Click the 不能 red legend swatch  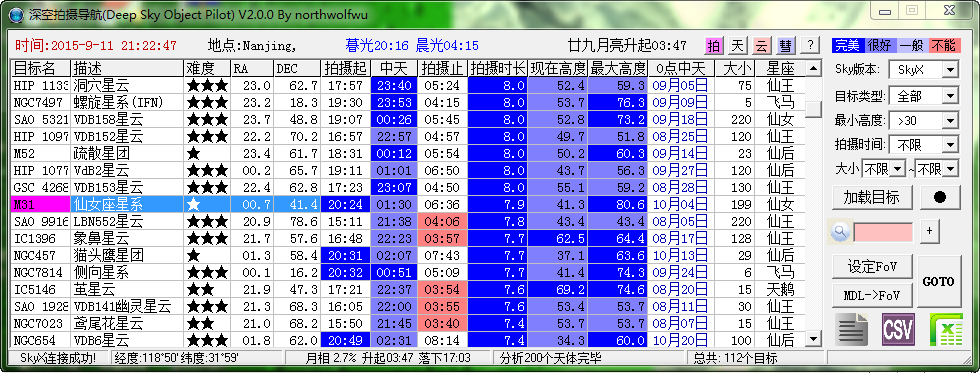(944, 45)
